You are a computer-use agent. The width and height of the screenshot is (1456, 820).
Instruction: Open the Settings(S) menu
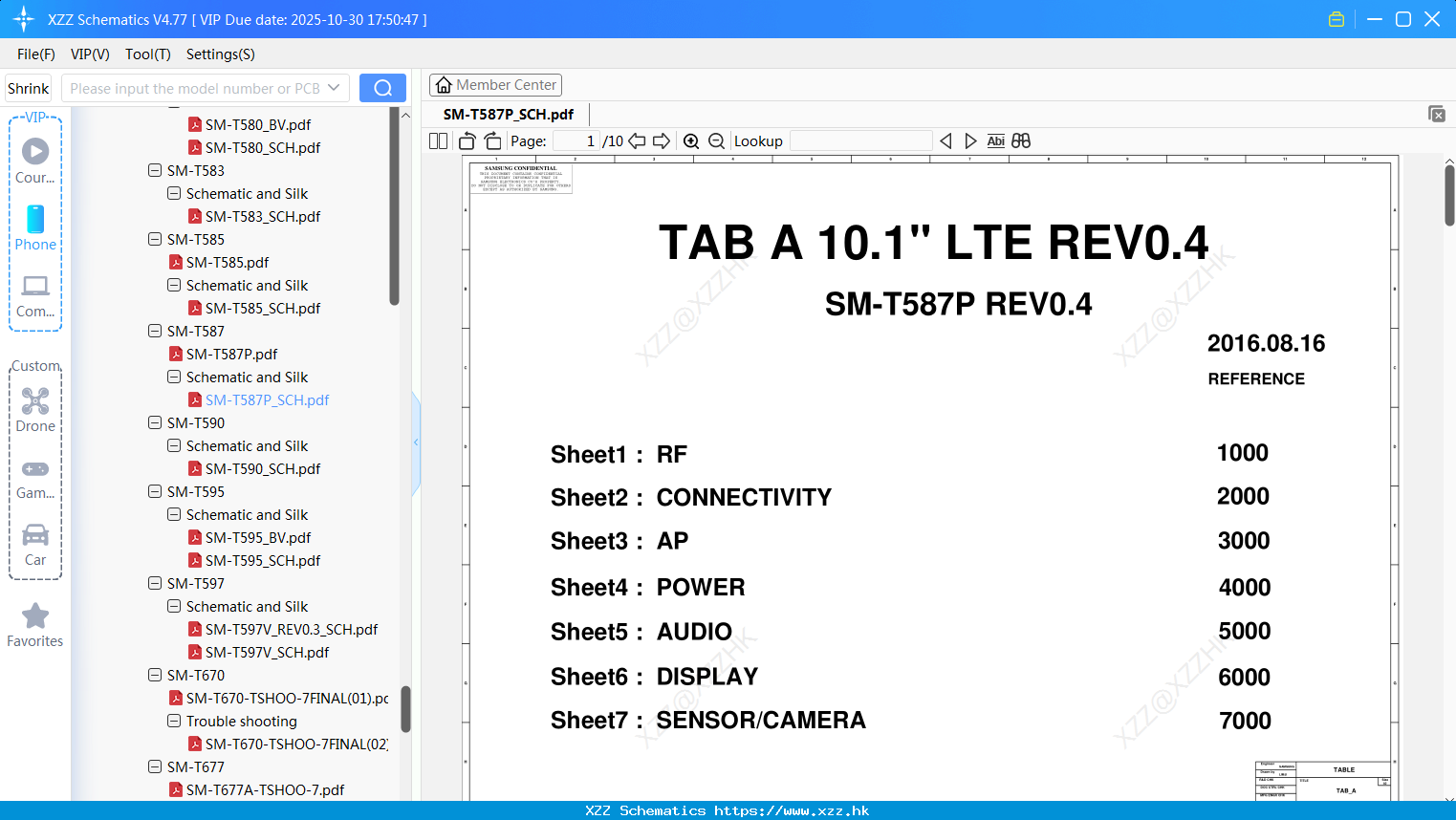(x=221, y=54)
